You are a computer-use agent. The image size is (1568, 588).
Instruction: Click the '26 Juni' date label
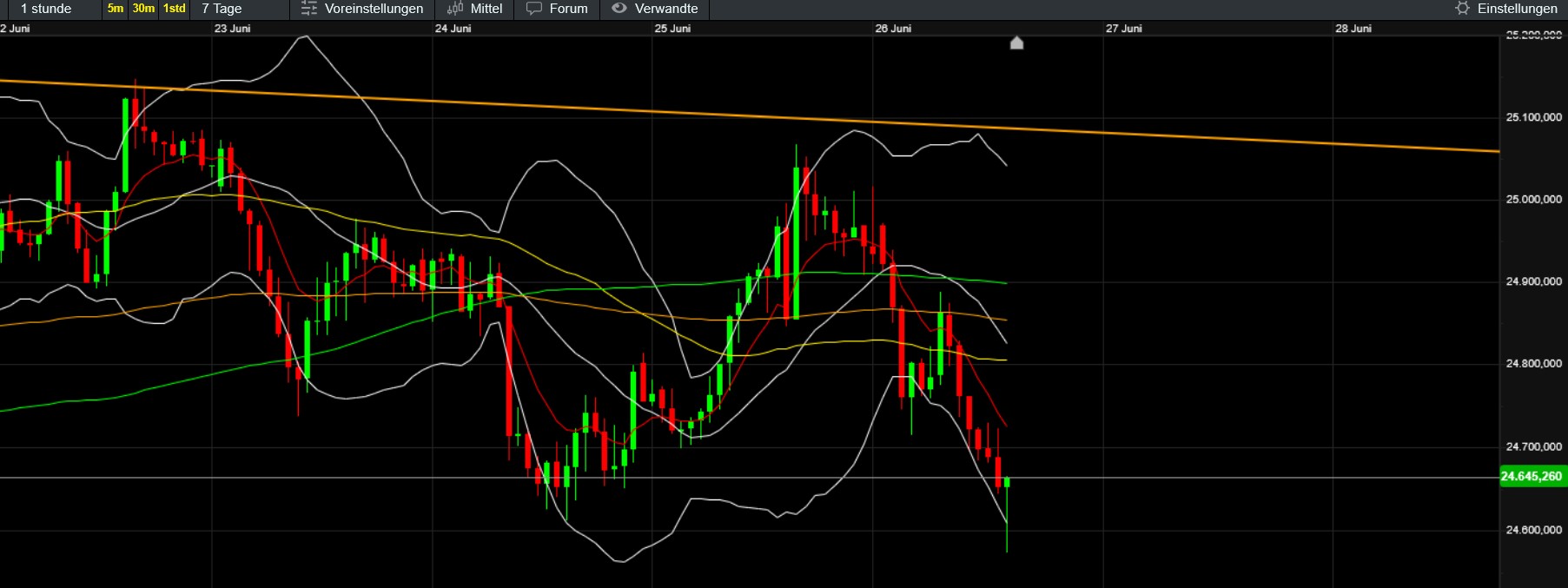point(893,29)
